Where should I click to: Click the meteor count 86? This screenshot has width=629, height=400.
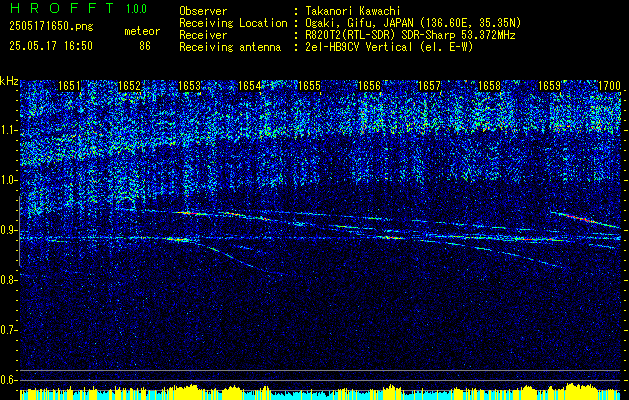pos(145,46)
